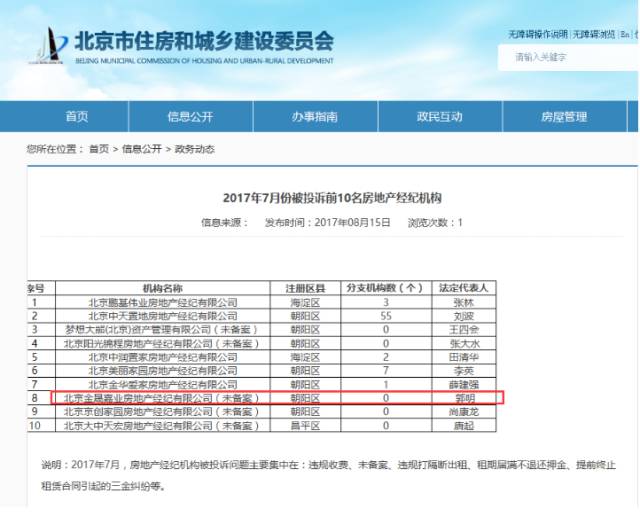Open the 首页 navigation tab

click(77, 117)
